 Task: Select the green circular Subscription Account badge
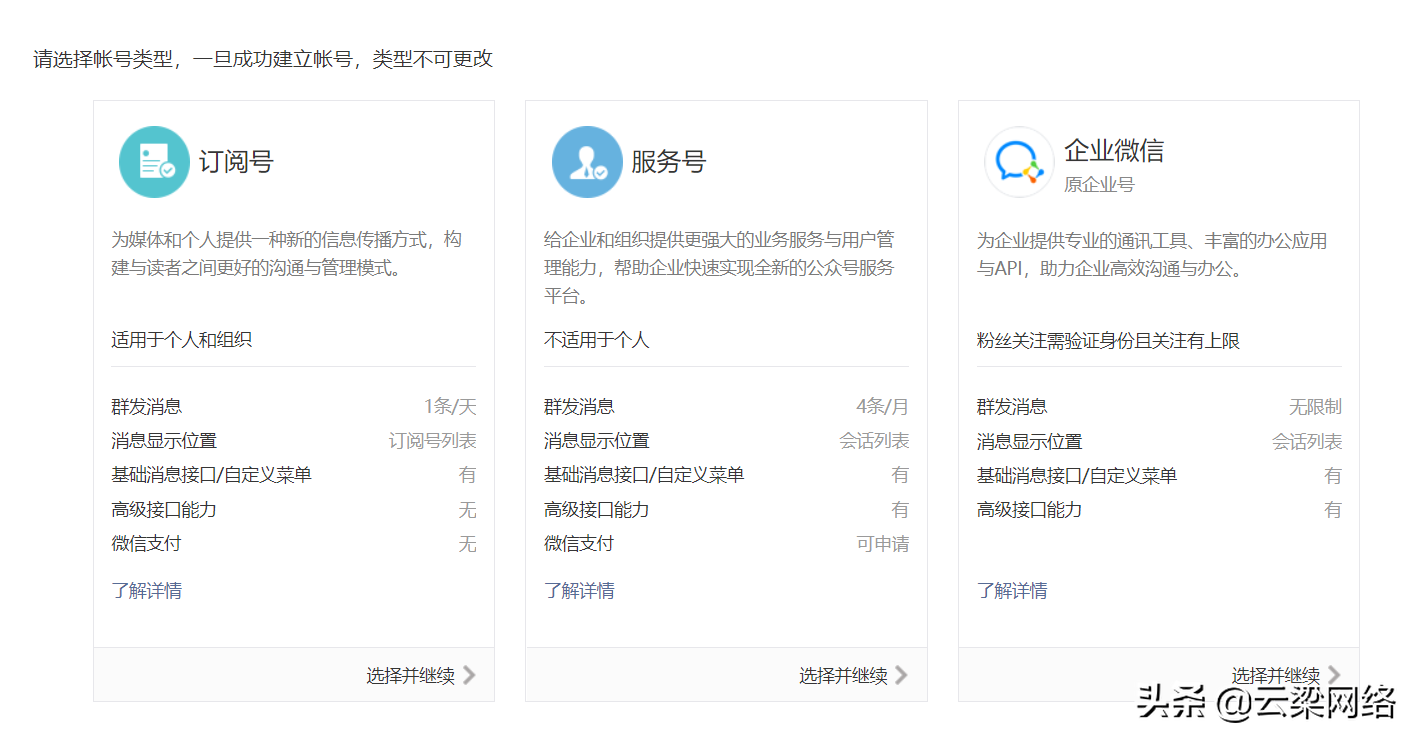coord(154,161)
